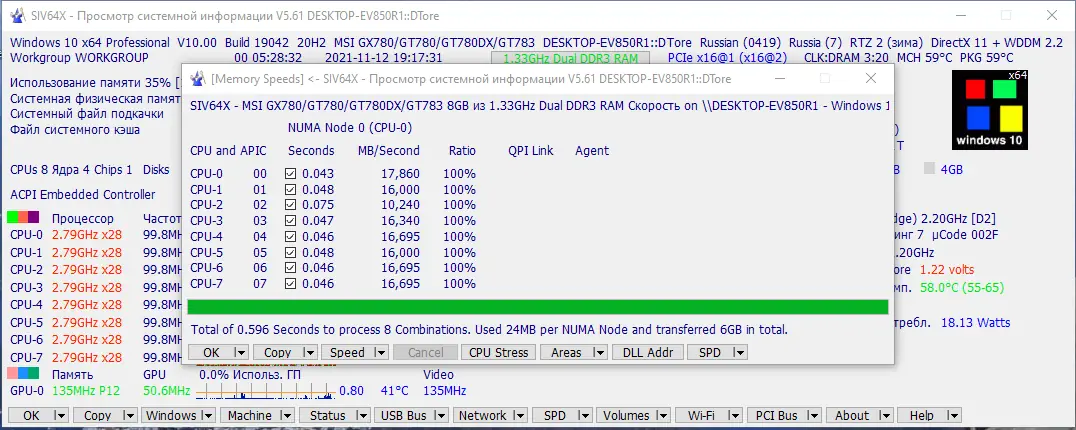Toggle the CPU-1 checkbox
This screenshot has height=430, width=1076.
point(290,189)
